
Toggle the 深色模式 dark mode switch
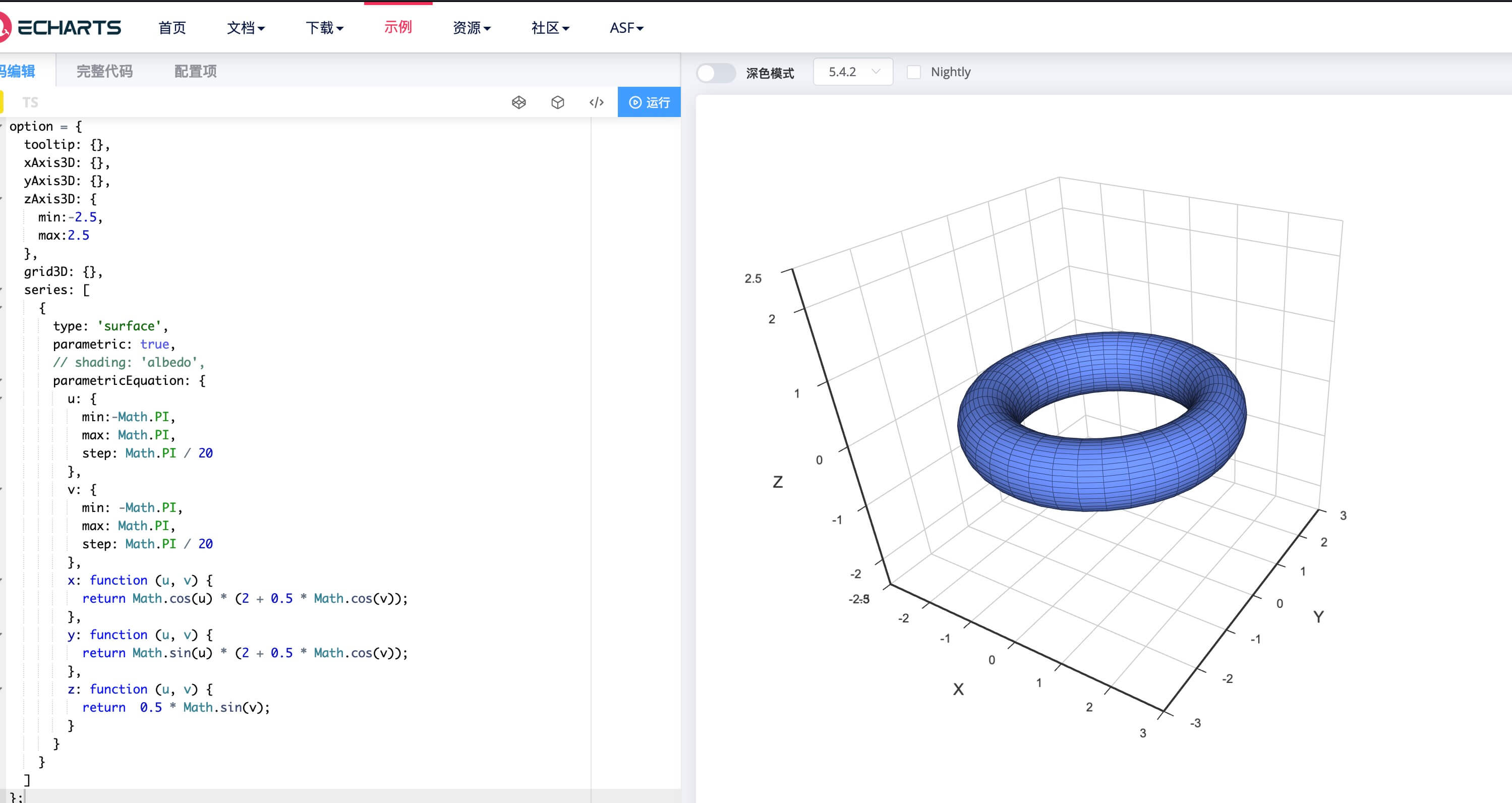716,73
